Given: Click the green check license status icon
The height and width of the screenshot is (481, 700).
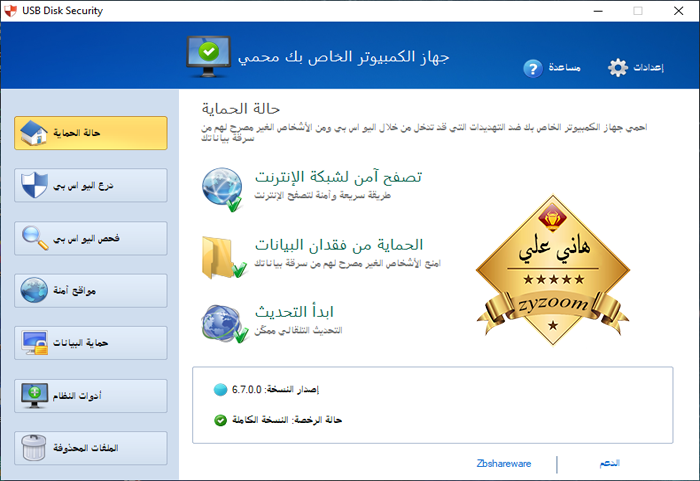Looking at the screenshot, I should (x=221, y=420).
